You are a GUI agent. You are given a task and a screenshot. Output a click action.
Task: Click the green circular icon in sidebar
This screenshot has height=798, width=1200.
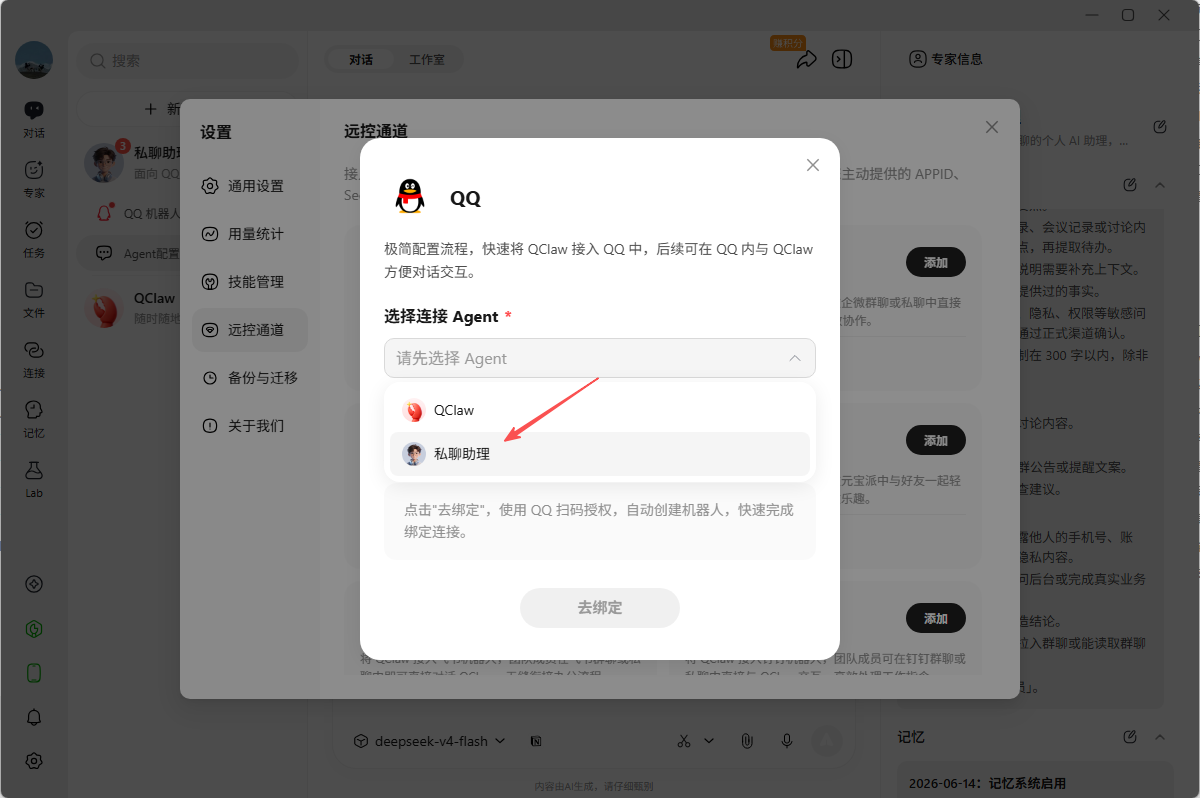click(x=34, y=629)
